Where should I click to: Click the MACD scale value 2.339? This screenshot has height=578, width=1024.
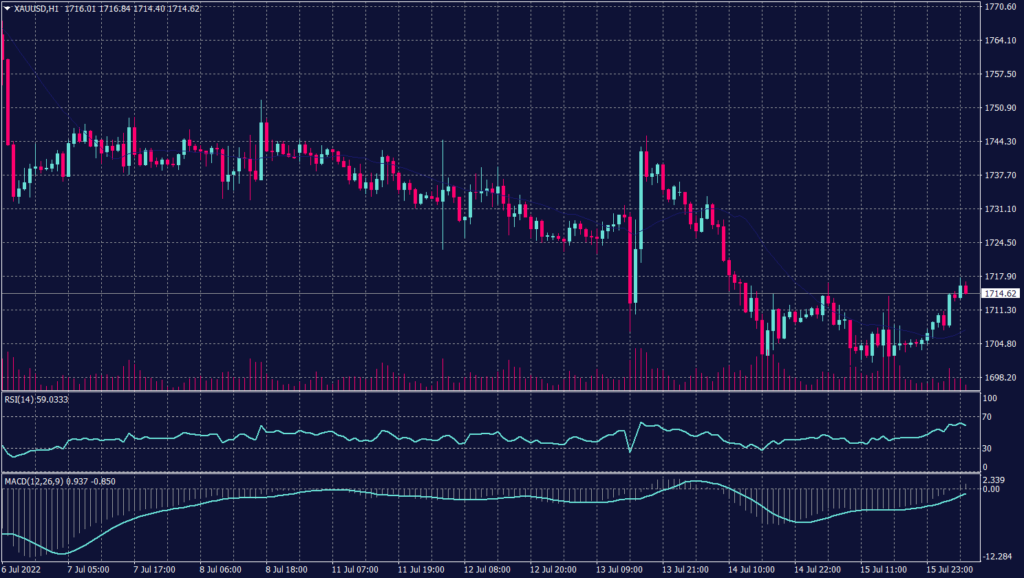[997, 480]
